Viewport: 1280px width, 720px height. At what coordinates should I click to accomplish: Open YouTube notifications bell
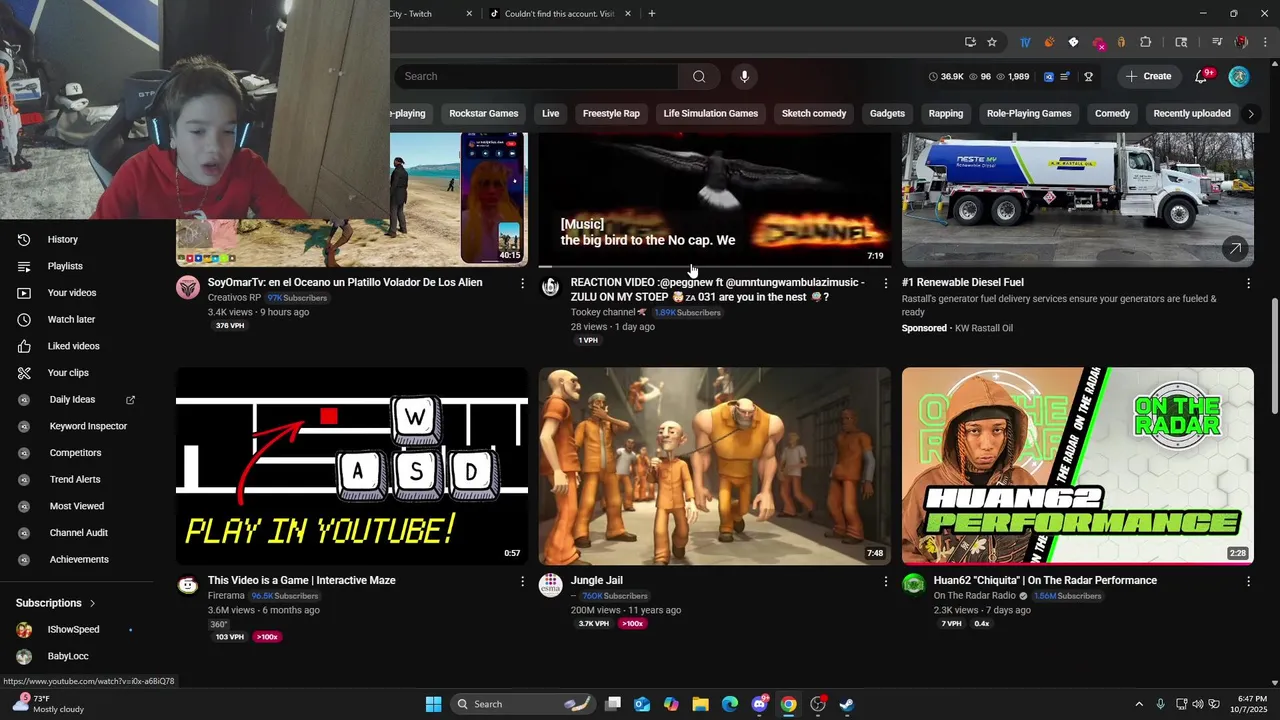pos(1202,76)
